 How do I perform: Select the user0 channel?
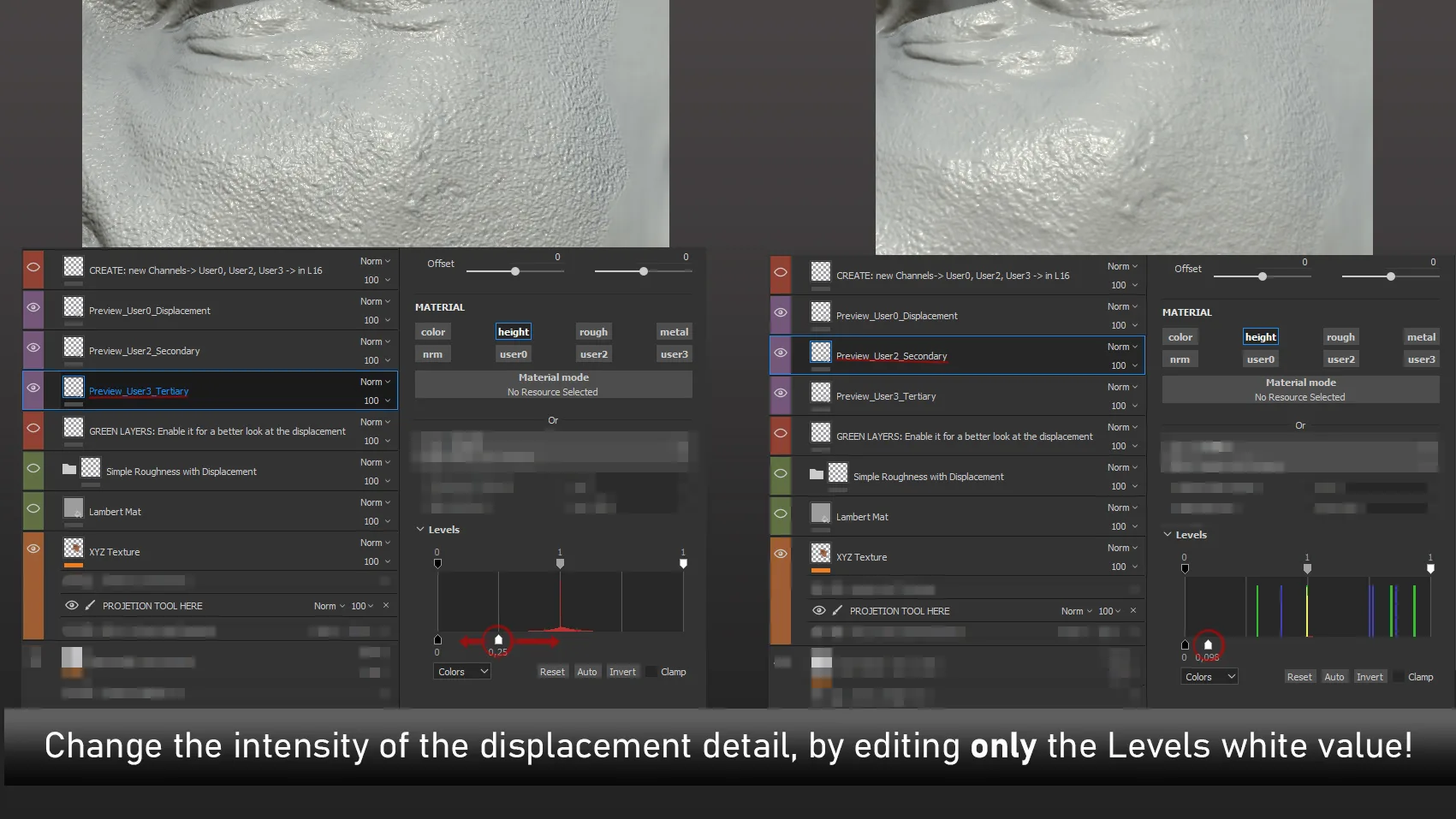coord(514,353)
